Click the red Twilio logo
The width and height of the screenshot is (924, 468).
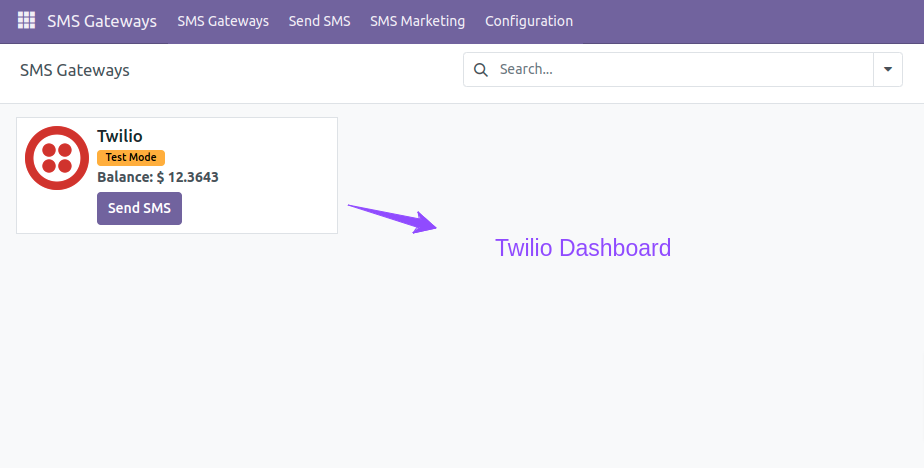57,158
